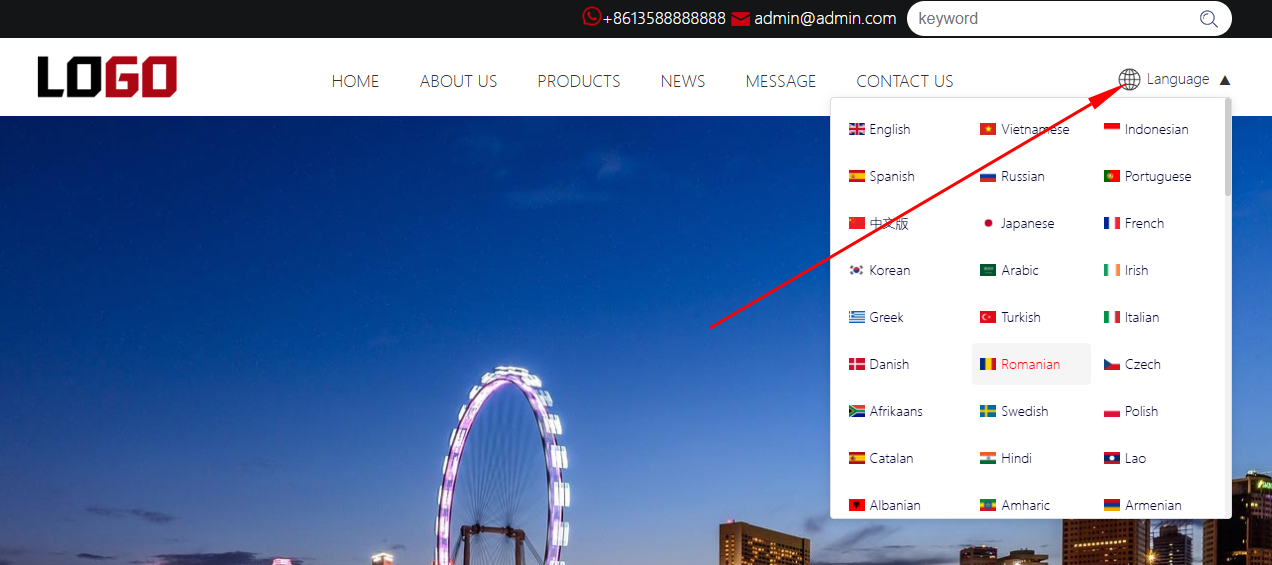Image resolution: width=1272 pixels, height=565 pixels.
Task: Select Irish language
Action: point(1126,270)
